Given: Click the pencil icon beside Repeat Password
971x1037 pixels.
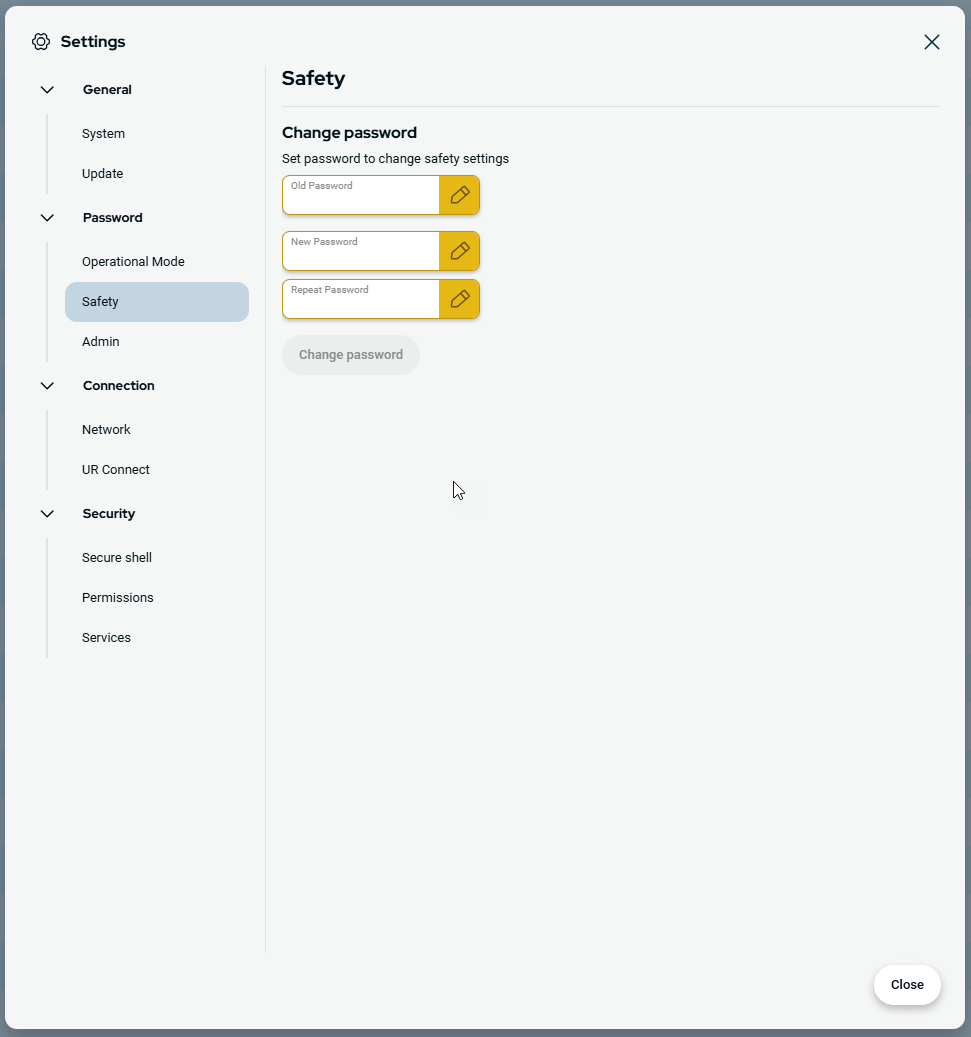Looking at the screenshot, I should click(x=459, y=299).
